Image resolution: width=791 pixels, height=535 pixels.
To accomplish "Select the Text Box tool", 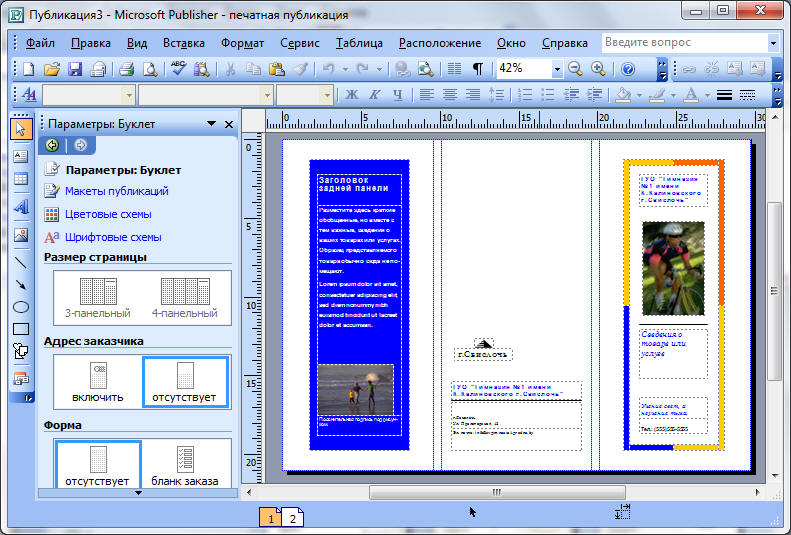I will (x=21, y=156).
